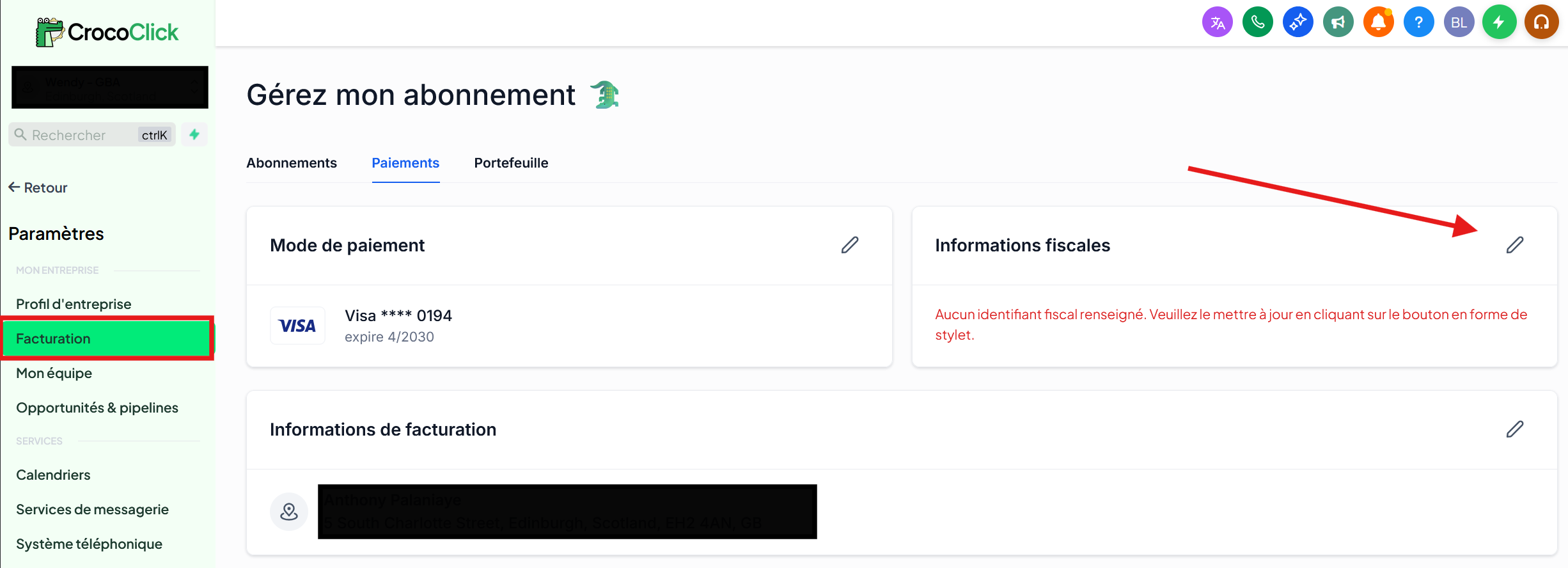Open the green phone dialer icon

point(1258,22)
